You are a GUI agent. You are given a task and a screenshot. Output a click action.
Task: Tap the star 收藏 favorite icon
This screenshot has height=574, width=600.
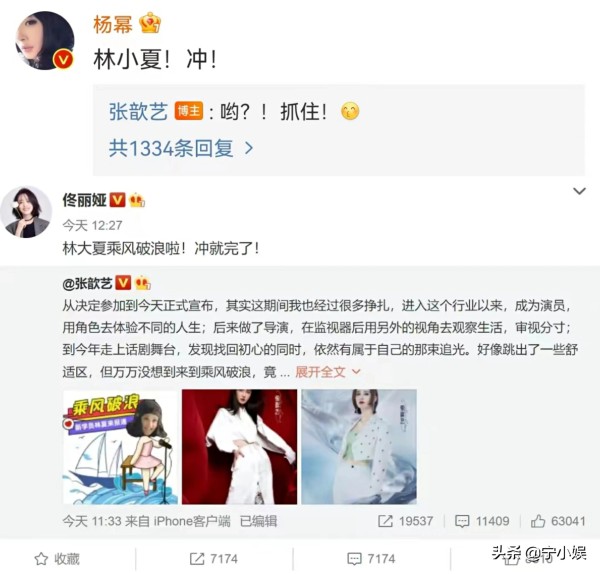41,559
